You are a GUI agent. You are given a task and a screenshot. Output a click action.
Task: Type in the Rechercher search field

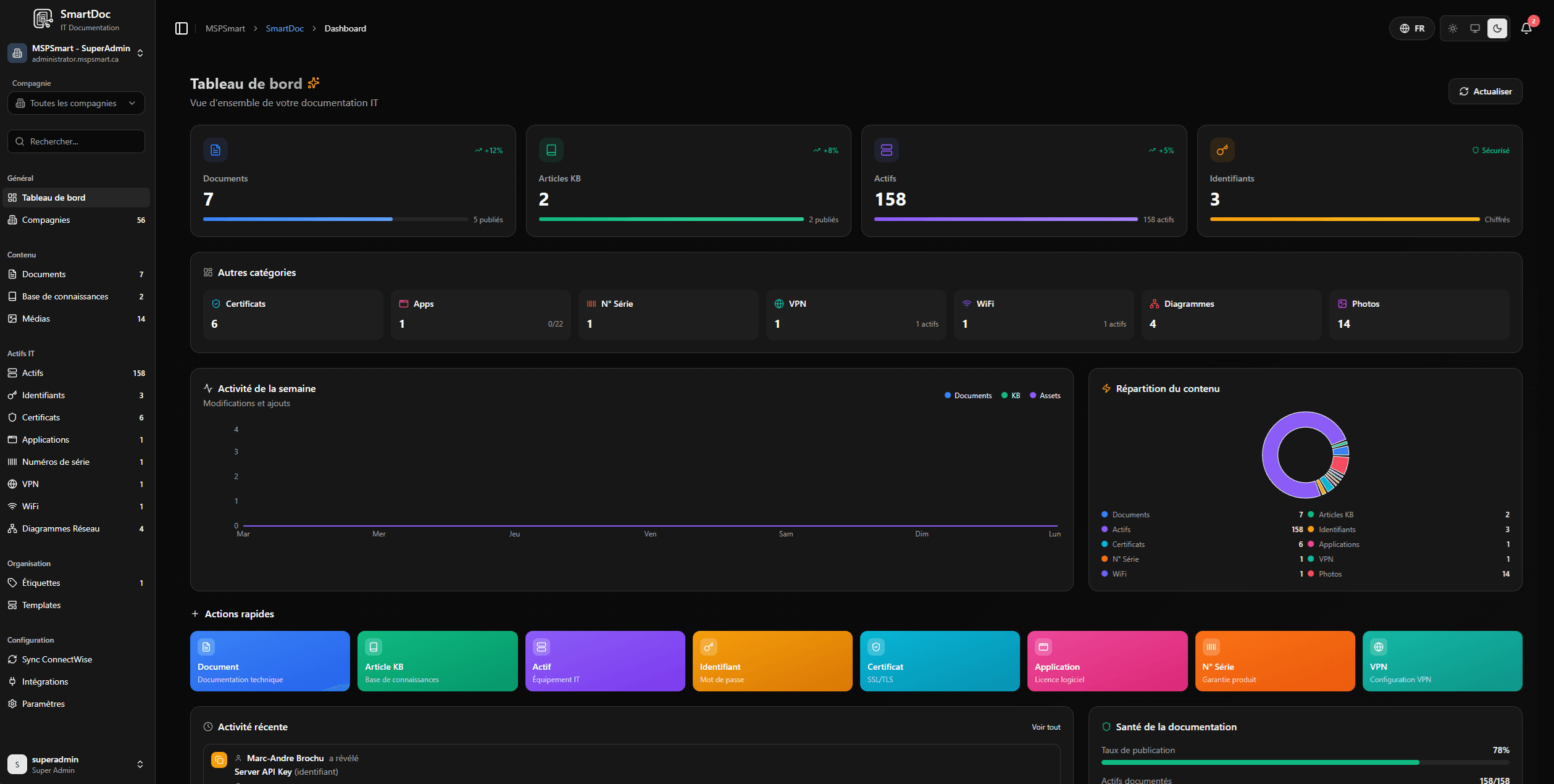click(75, 141)
